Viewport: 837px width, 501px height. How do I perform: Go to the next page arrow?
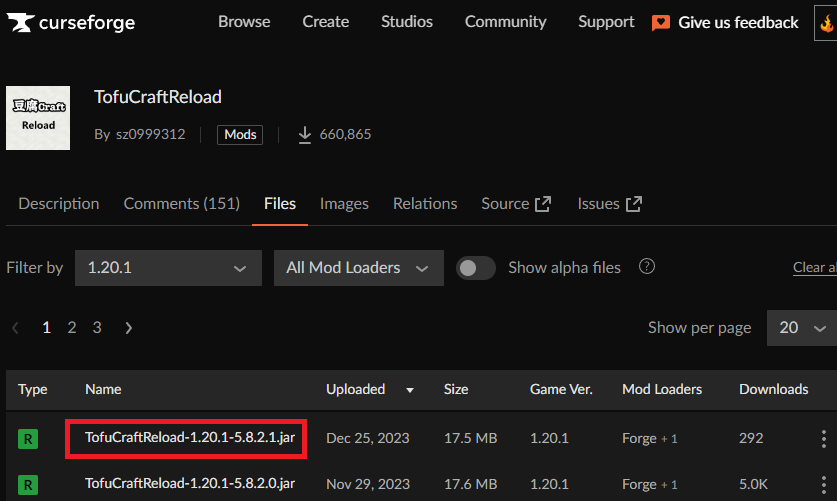[x=128, y=327]
